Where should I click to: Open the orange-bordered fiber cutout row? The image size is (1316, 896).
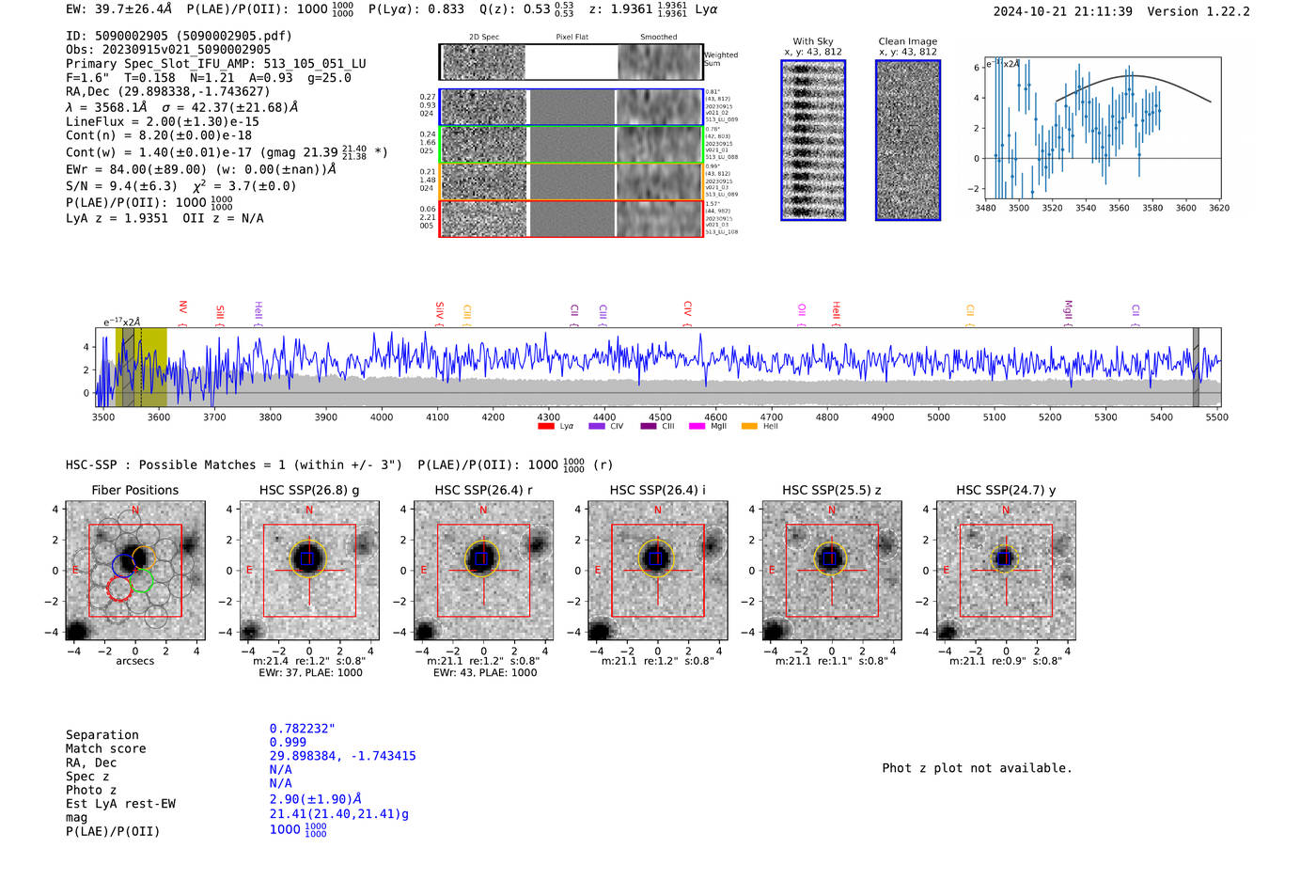571,181
